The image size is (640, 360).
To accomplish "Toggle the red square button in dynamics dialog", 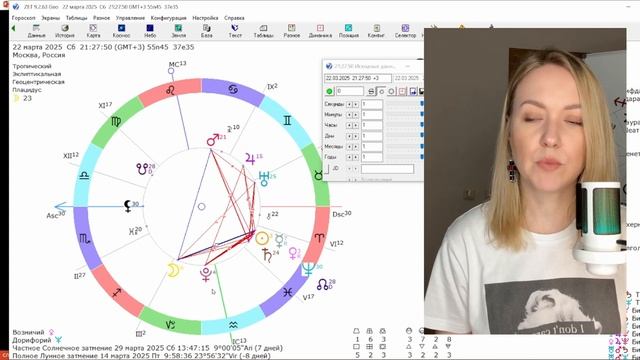I will coord(402,91).
